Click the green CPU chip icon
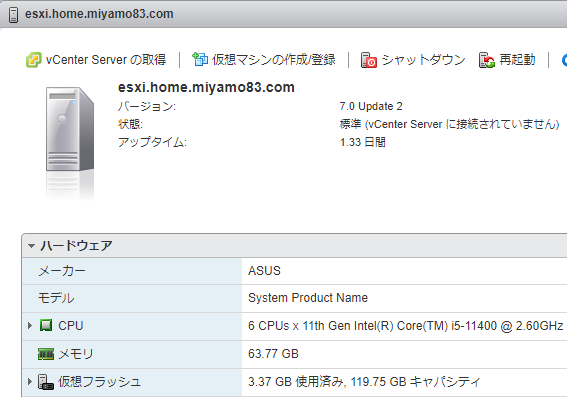Viewport: 567px width, 397px height. pos(46,325)
